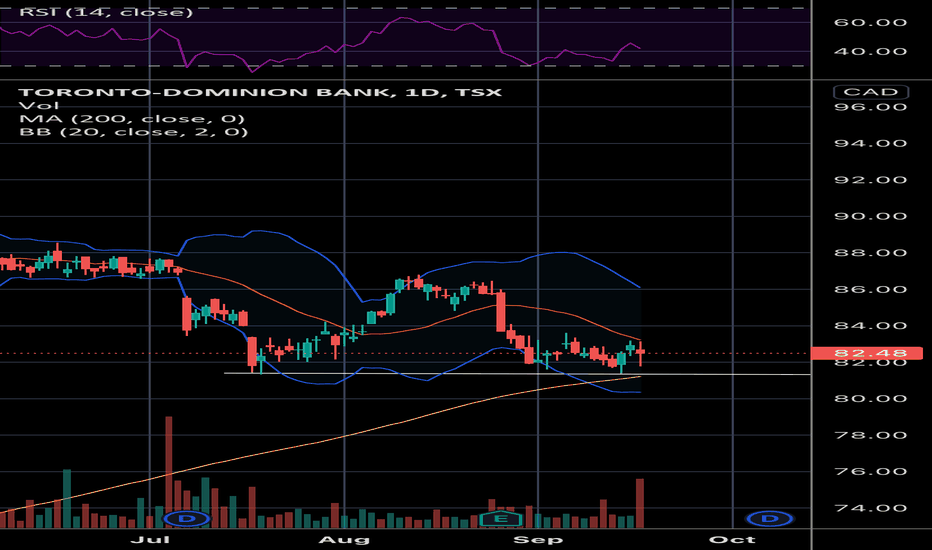Viewport: 932px width, 550px height.
Task: Select the white horizontal support line
Action: [517, 373]
